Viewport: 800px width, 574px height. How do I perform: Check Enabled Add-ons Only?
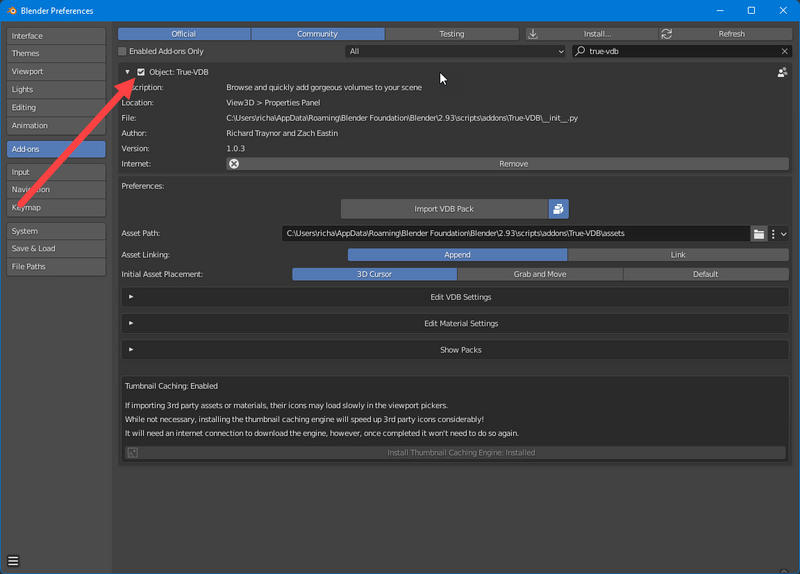pyautogui.click(x=123, y=51)
